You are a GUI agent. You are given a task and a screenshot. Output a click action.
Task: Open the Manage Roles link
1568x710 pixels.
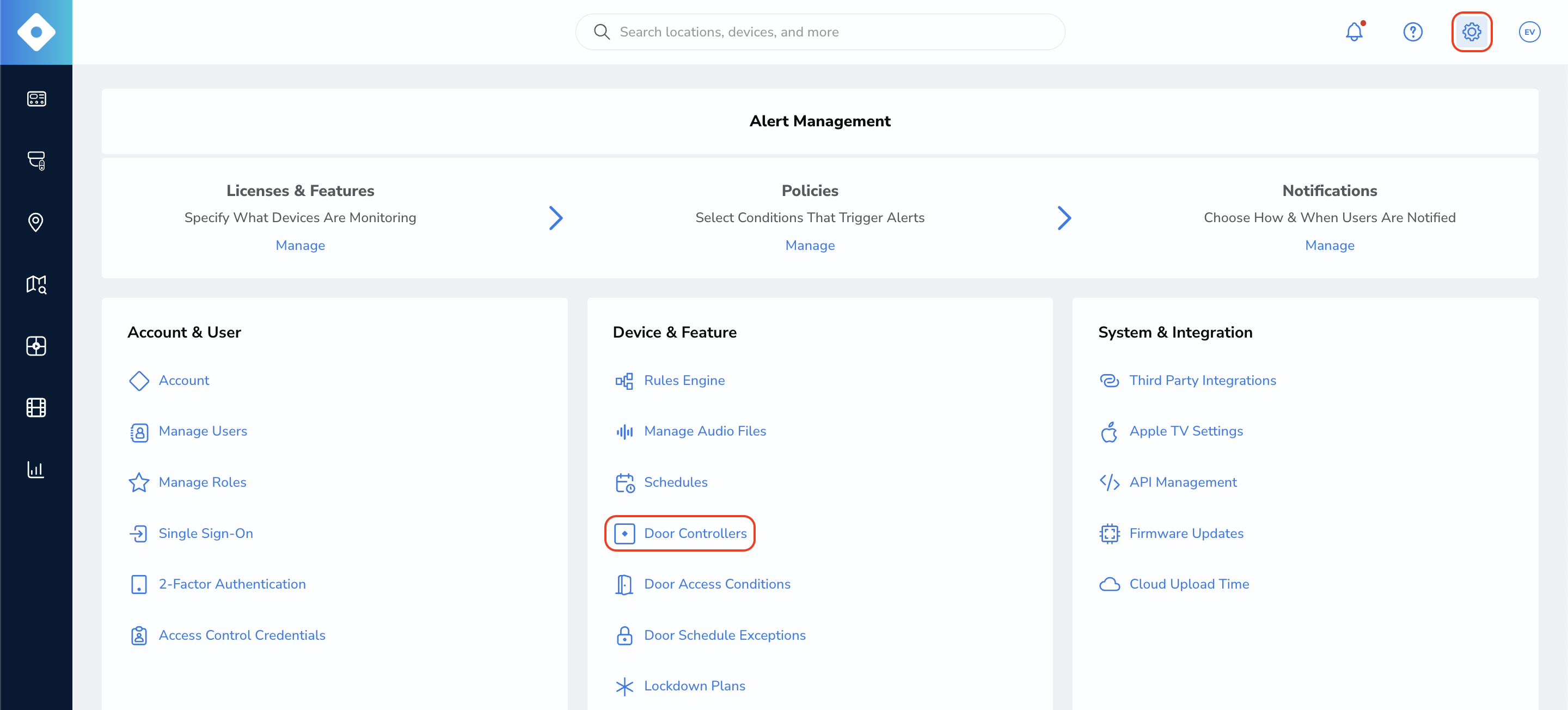click(x=202, y=482)
